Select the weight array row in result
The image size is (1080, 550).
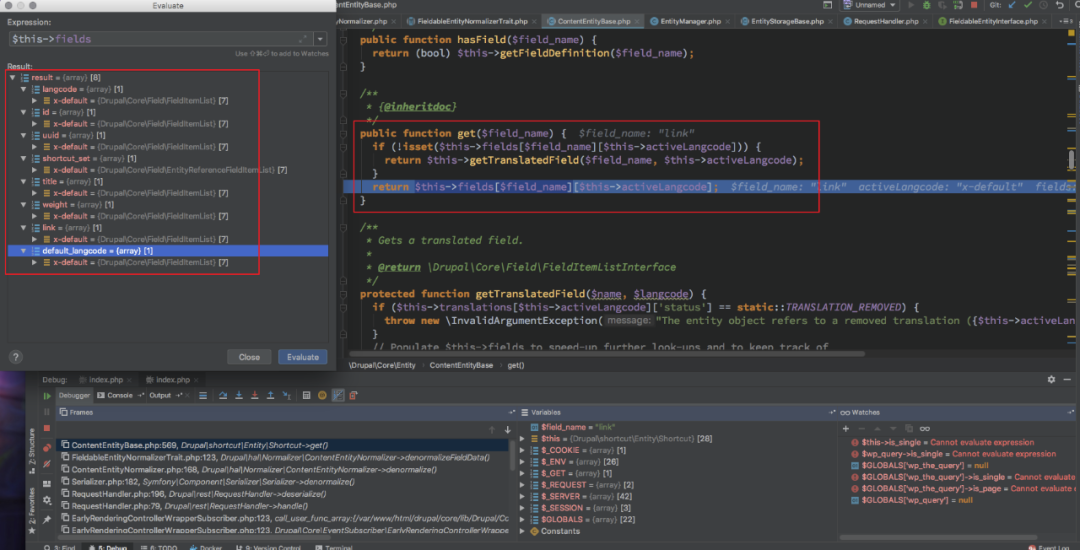167,204
